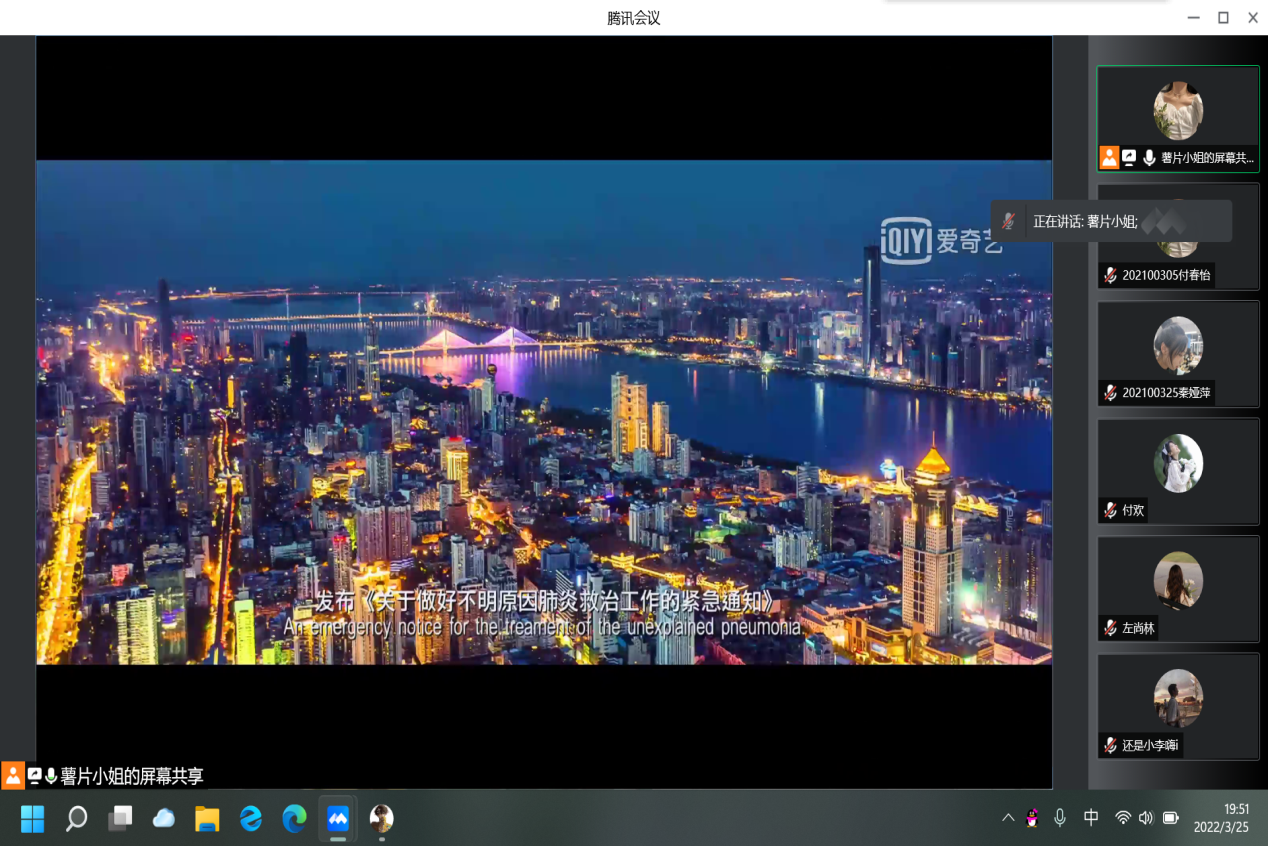The width and height of the screenshot is (1268, 846).
Task: Click the 薯片小姐的屏幕共享 label at bottom left
Action: tap(132, 776)
